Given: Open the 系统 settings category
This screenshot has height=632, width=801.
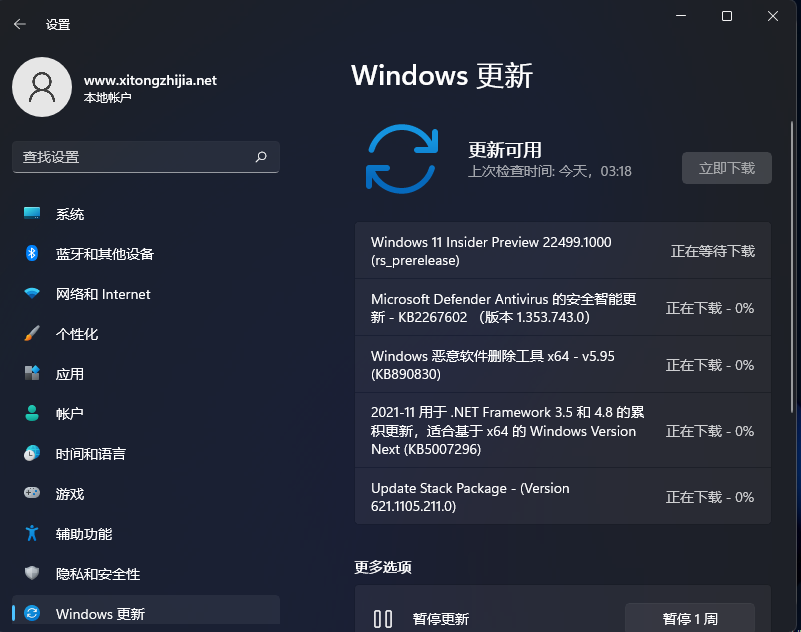Looking at the screenshot, I should 146,214.
